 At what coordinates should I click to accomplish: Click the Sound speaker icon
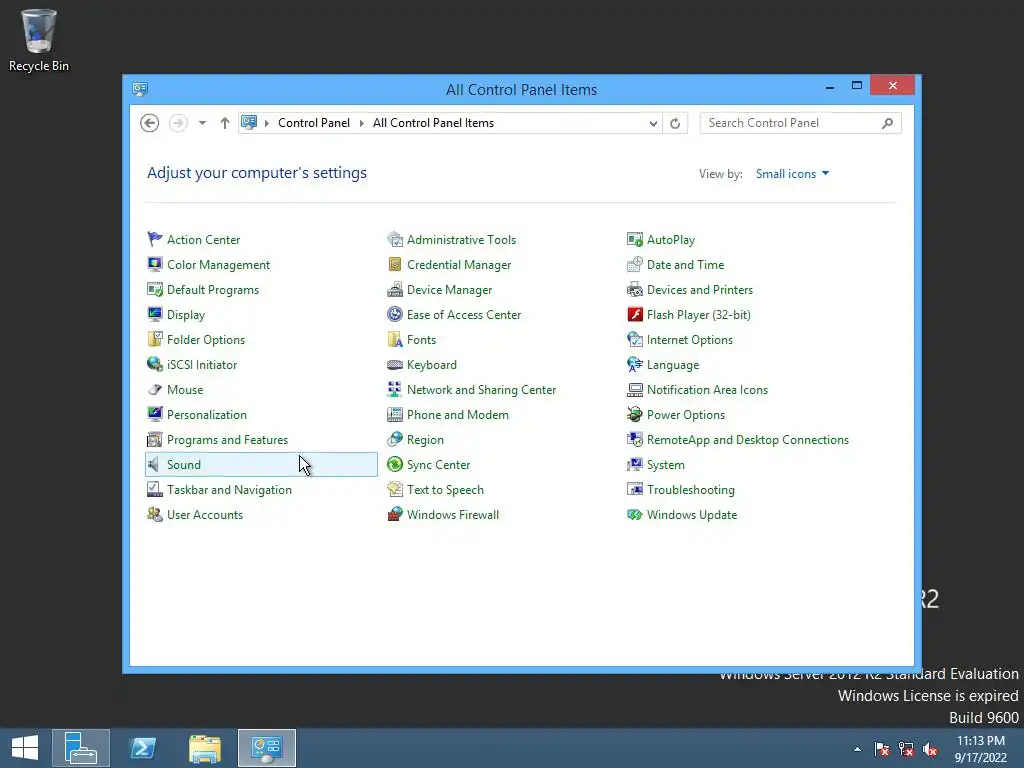pos(155,464)
